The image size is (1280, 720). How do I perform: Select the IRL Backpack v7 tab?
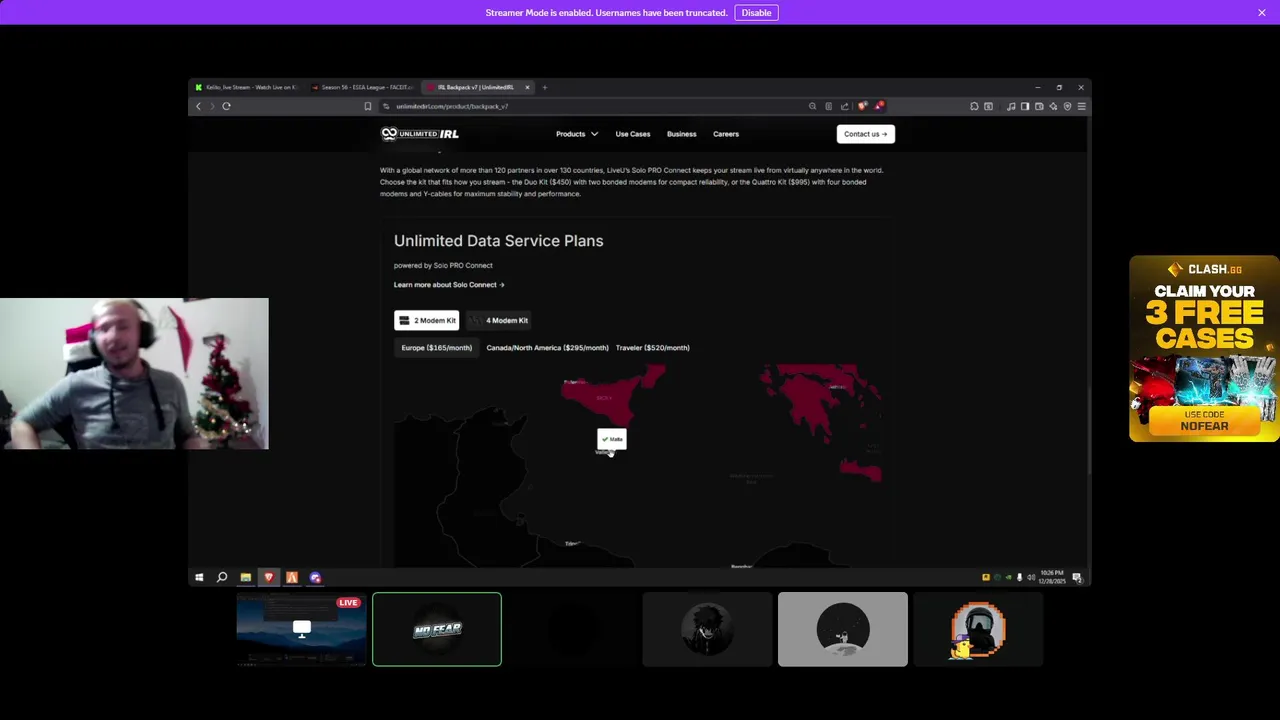[x=474, y=87]
